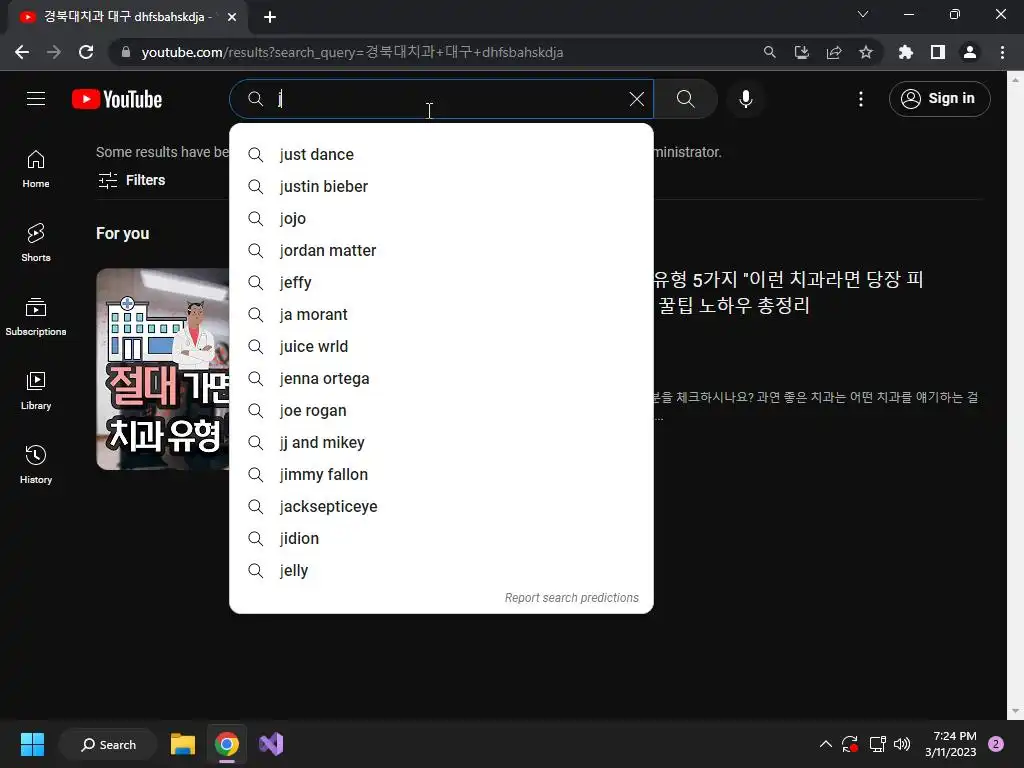Screen dimensions: 1024x768
Task: Reload the page
Action: coord(86,52)
